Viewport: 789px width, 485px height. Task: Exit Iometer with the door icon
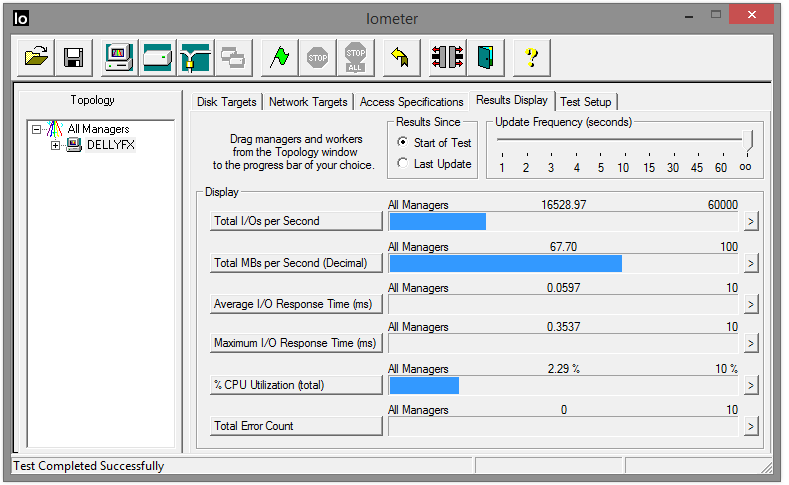coord(486,57)
